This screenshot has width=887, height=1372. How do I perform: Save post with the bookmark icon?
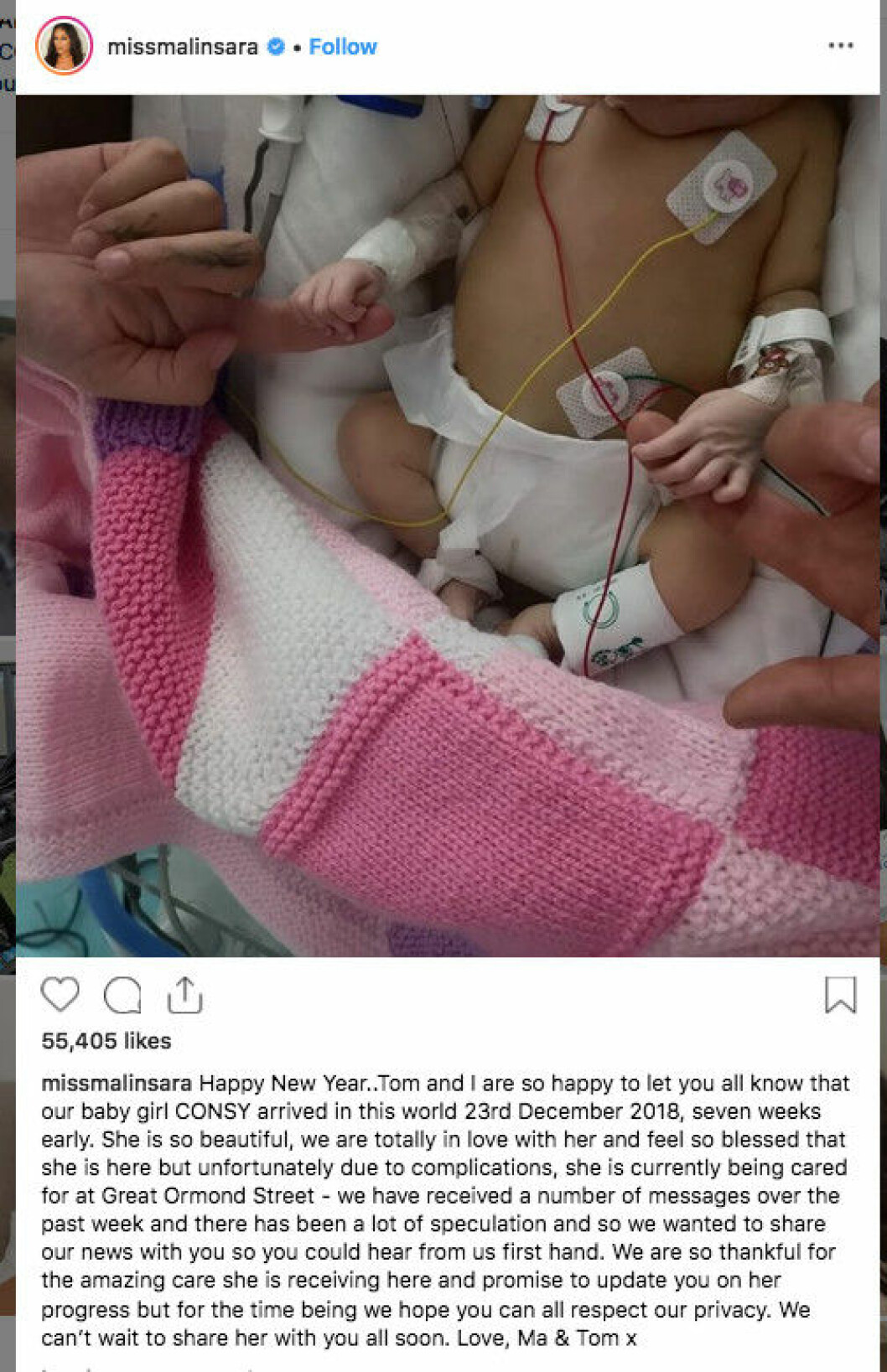pos(840,995)
